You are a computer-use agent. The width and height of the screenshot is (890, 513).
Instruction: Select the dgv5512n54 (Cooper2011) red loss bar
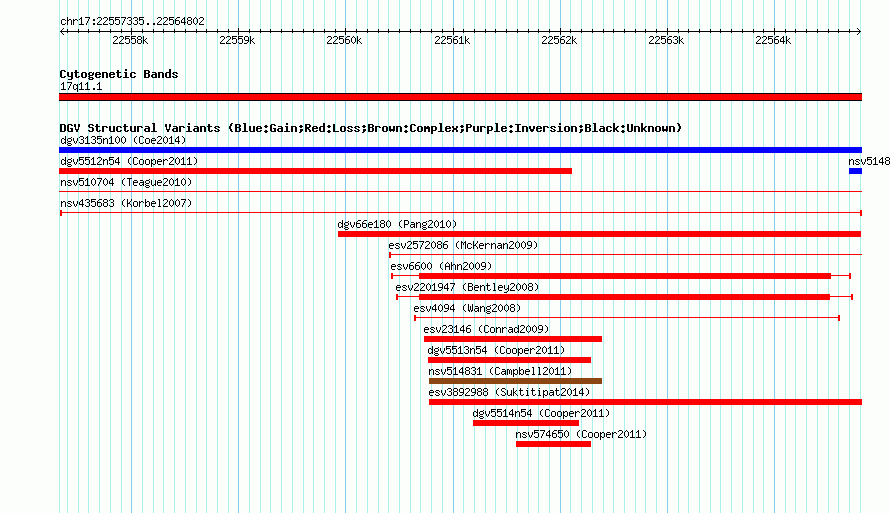click(316, 171)
